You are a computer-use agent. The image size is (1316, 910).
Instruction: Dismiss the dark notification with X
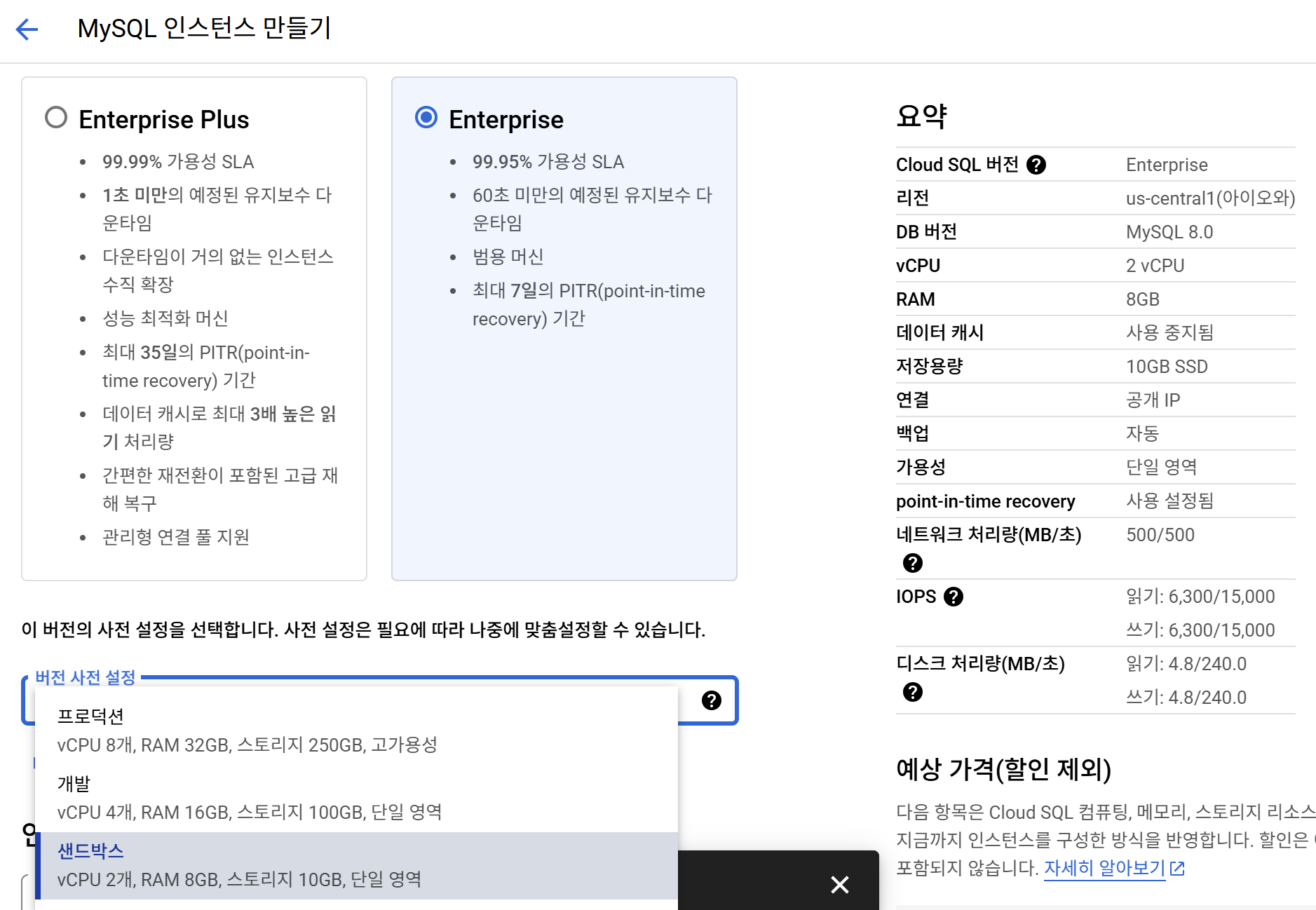(x=840, y=884)
